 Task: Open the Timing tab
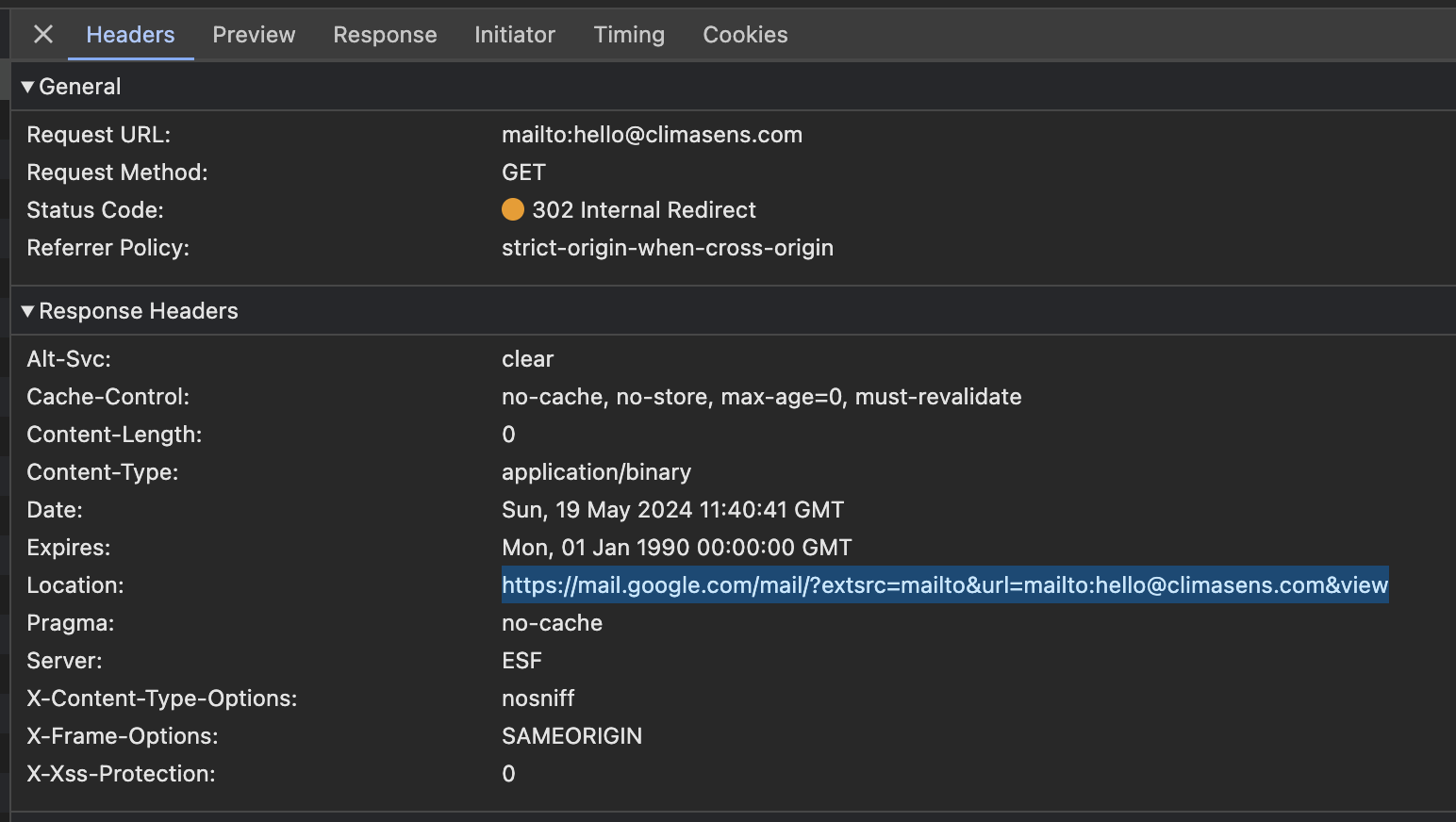629,35
